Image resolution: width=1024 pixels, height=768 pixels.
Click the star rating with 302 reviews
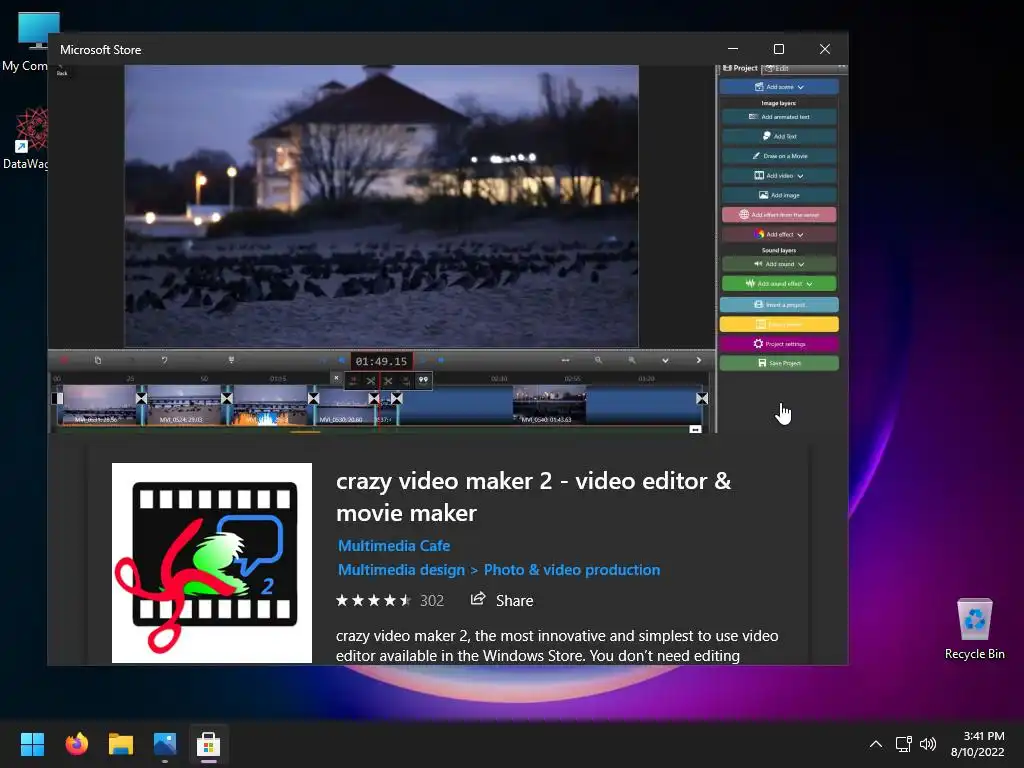[x=390, y=600]
